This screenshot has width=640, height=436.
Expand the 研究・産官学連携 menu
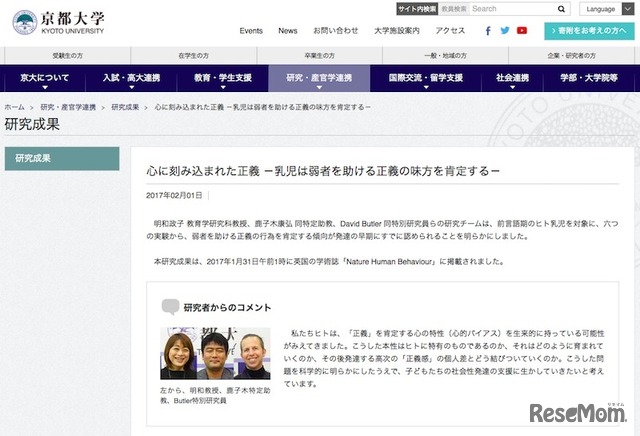(319, 78)
